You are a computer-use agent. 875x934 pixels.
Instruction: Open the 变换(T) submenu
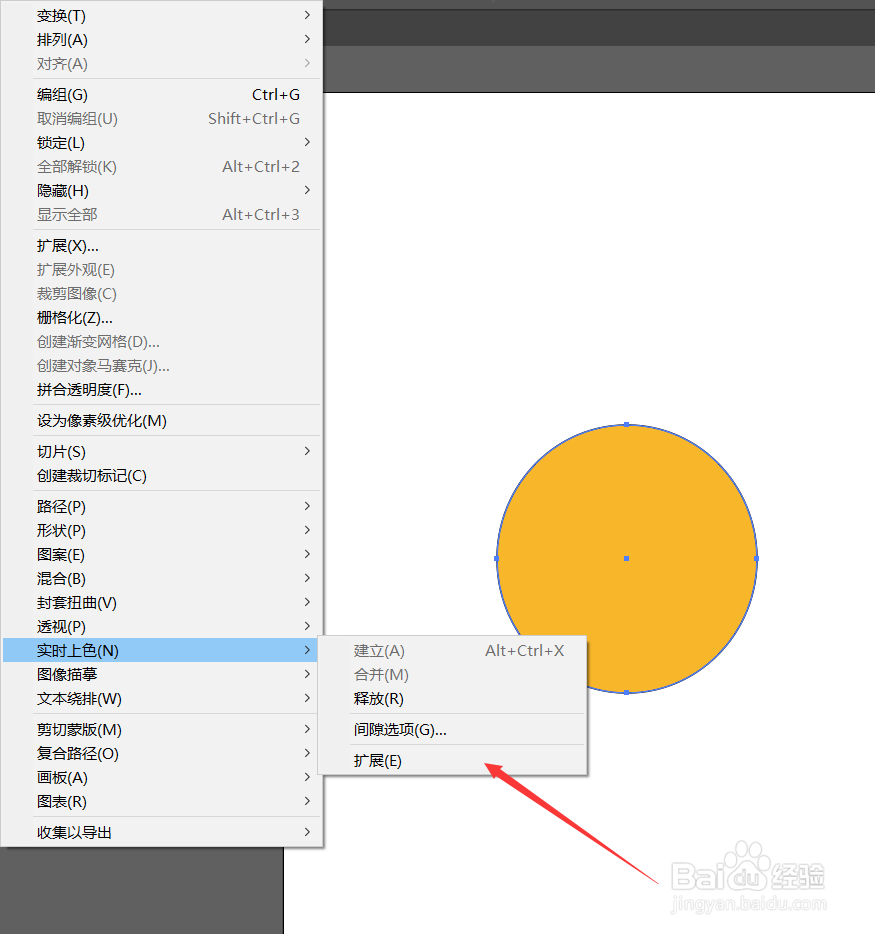(162, 15)
